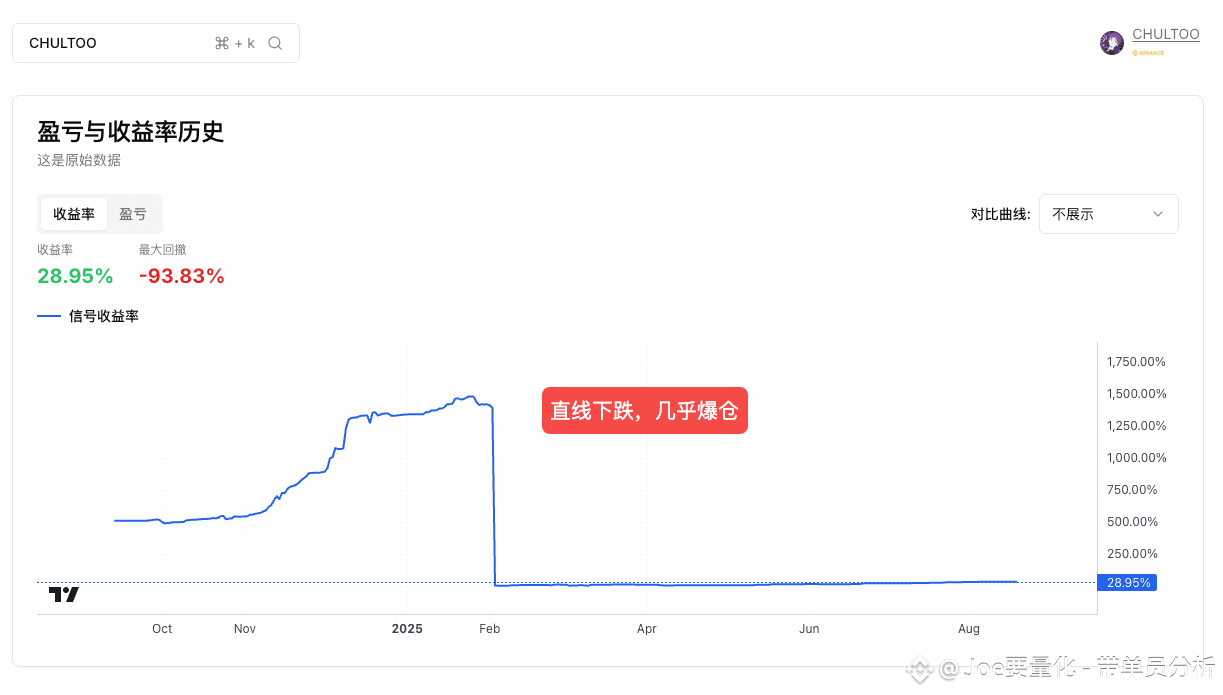Open the CHULTOO profile link
Image resolution: width=1223 pixels, height=695 pixels.
coord(1166,35)
